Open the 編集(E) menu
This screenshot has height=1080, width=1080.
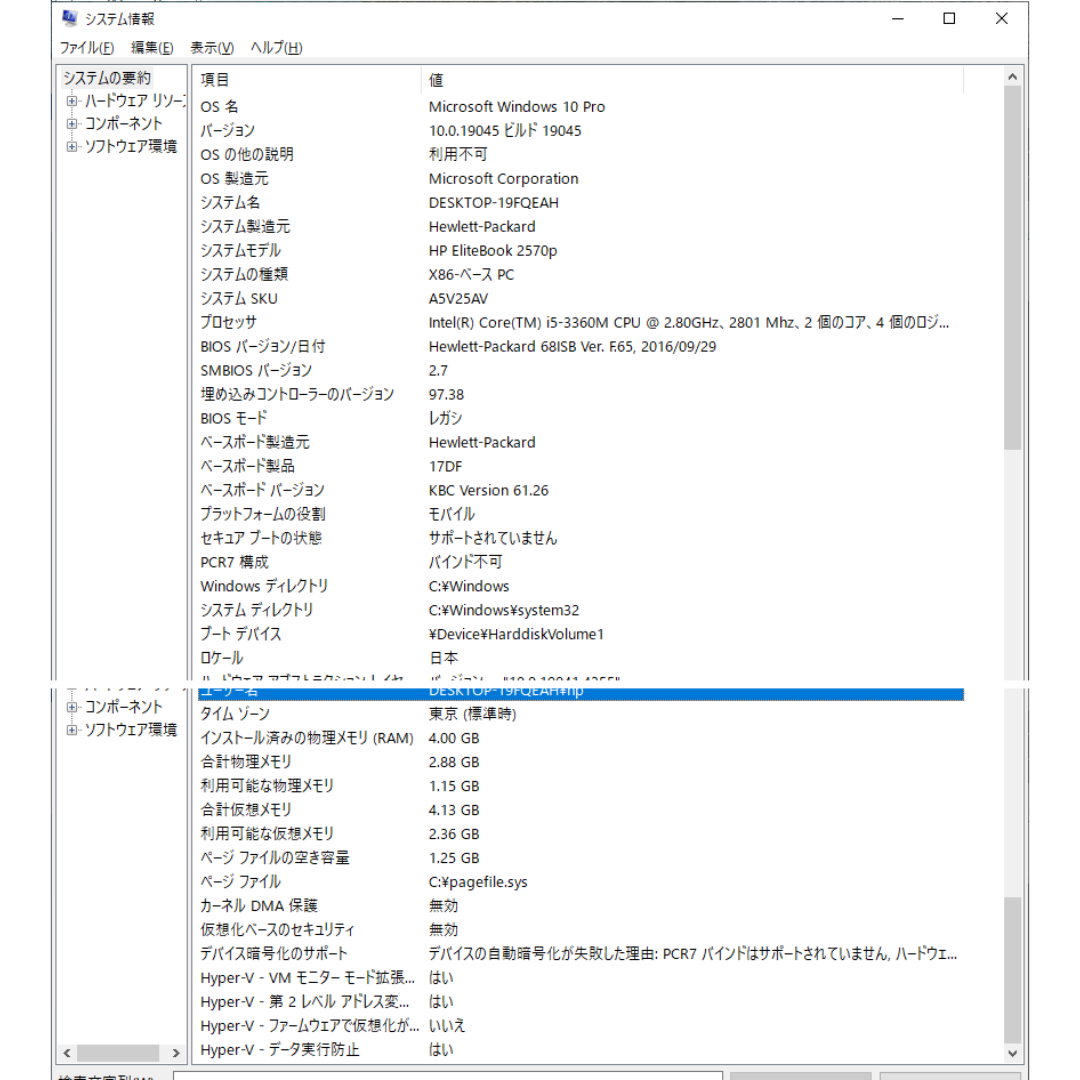point(152,48)
